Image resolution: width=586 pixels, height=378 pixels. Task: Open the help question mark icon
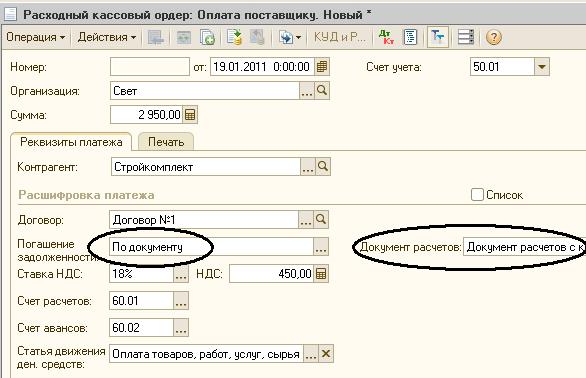(x=493, y=37)
